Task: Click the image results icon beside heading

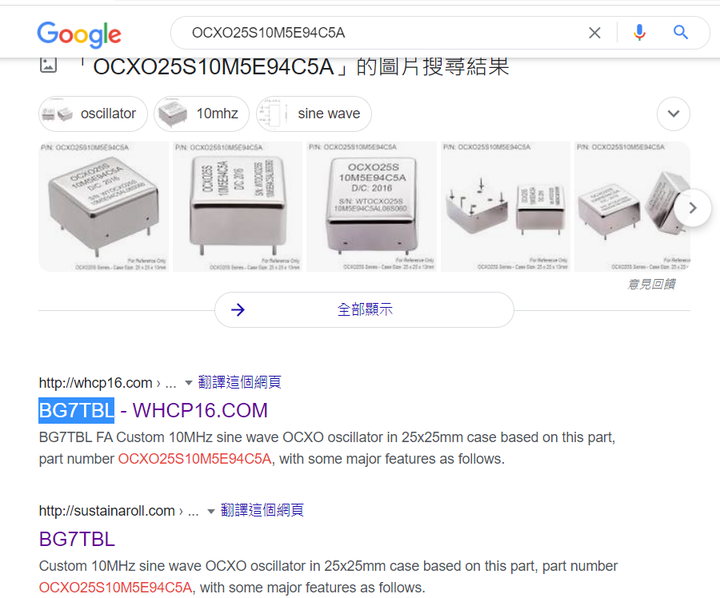Action: click(x=48, y=66)
